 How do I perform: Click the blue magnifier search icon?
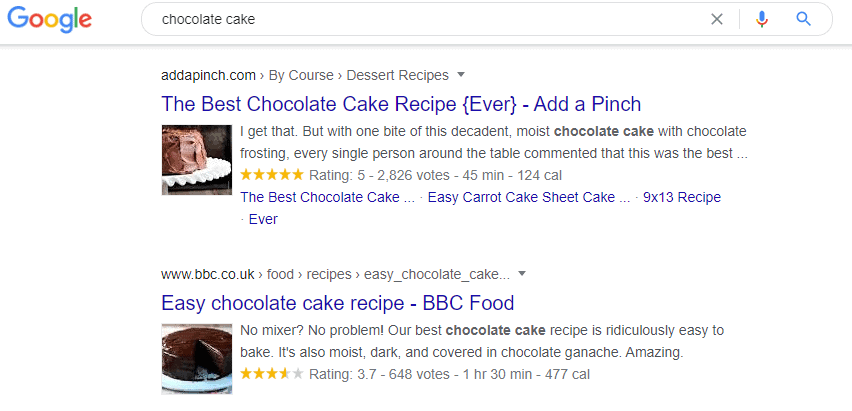point(803,20)
